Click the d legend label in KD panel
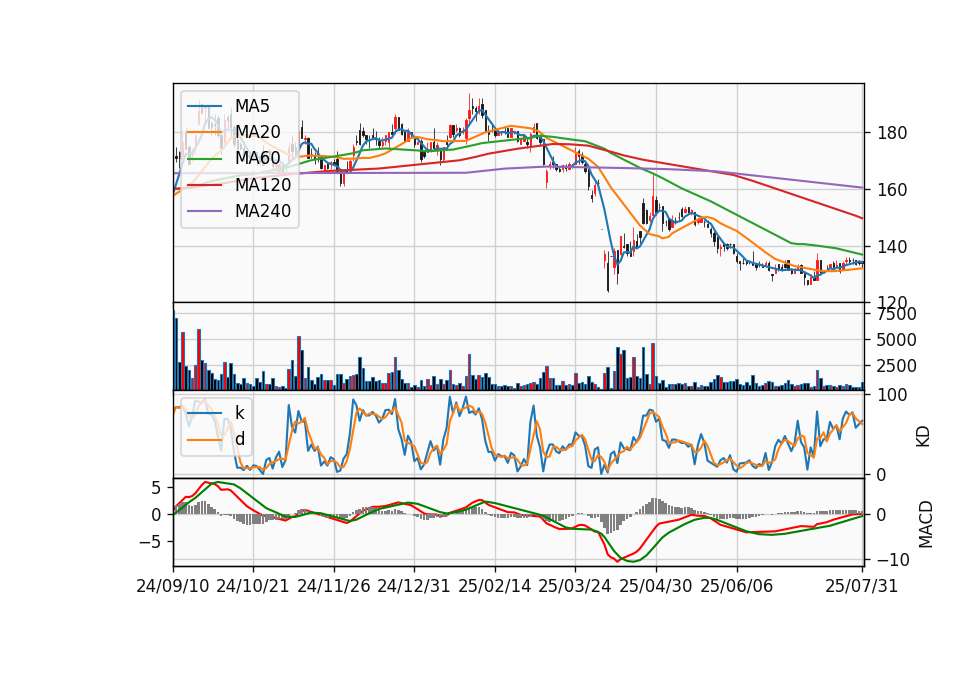This screenshot has height=690, width=960. coord(240,439)
